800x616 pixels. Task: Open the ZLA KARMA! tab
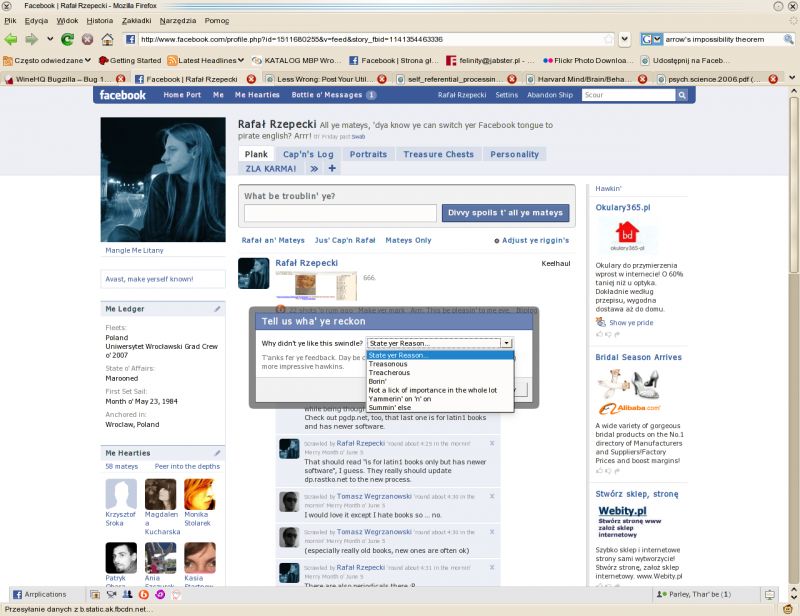click(x=270, y=168)
